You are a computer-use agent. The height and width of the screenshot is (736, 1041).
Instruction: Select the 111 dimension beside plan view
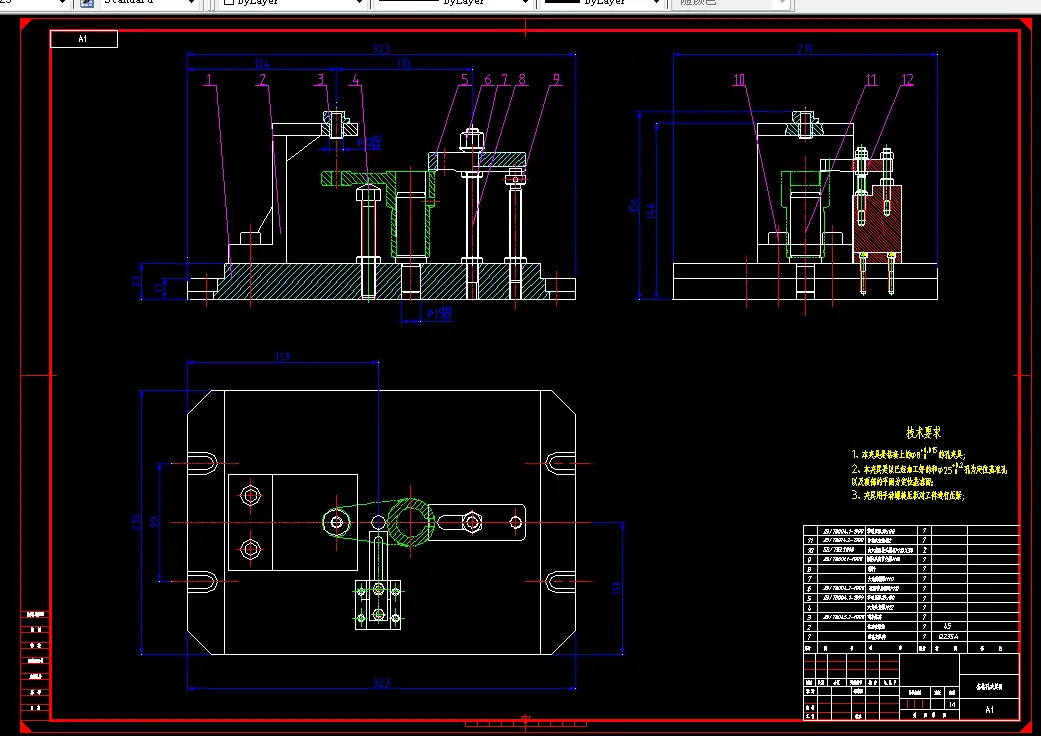point(616,588)
